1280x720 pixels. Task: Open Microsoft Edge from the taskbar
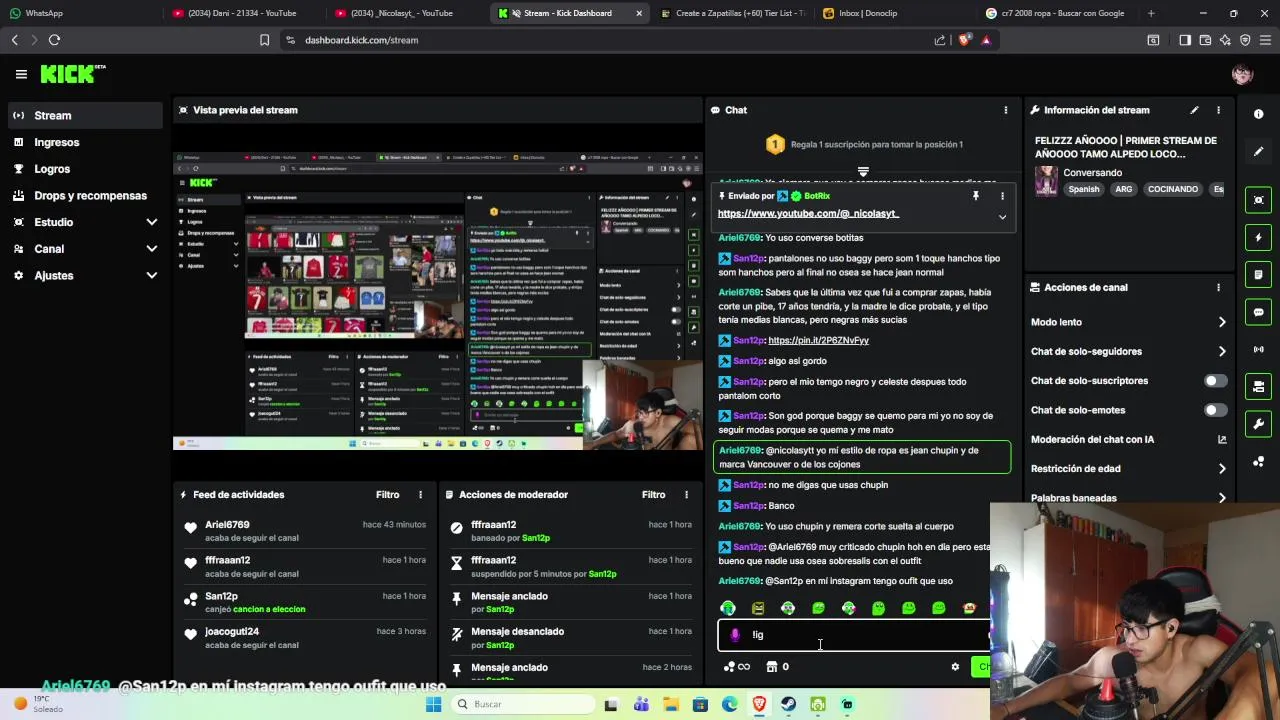[x=729, y=704]
